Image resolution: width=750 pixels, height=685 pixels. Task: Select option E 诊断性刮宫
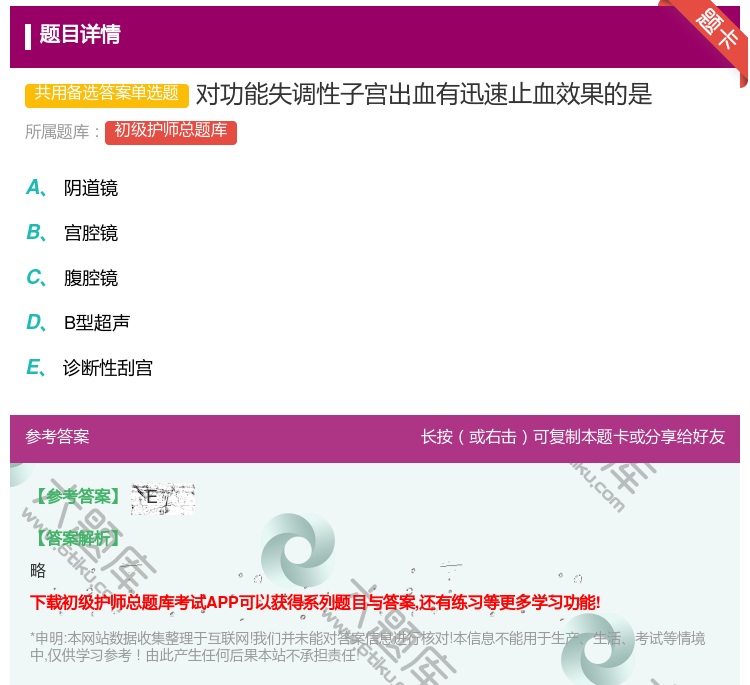89,368
